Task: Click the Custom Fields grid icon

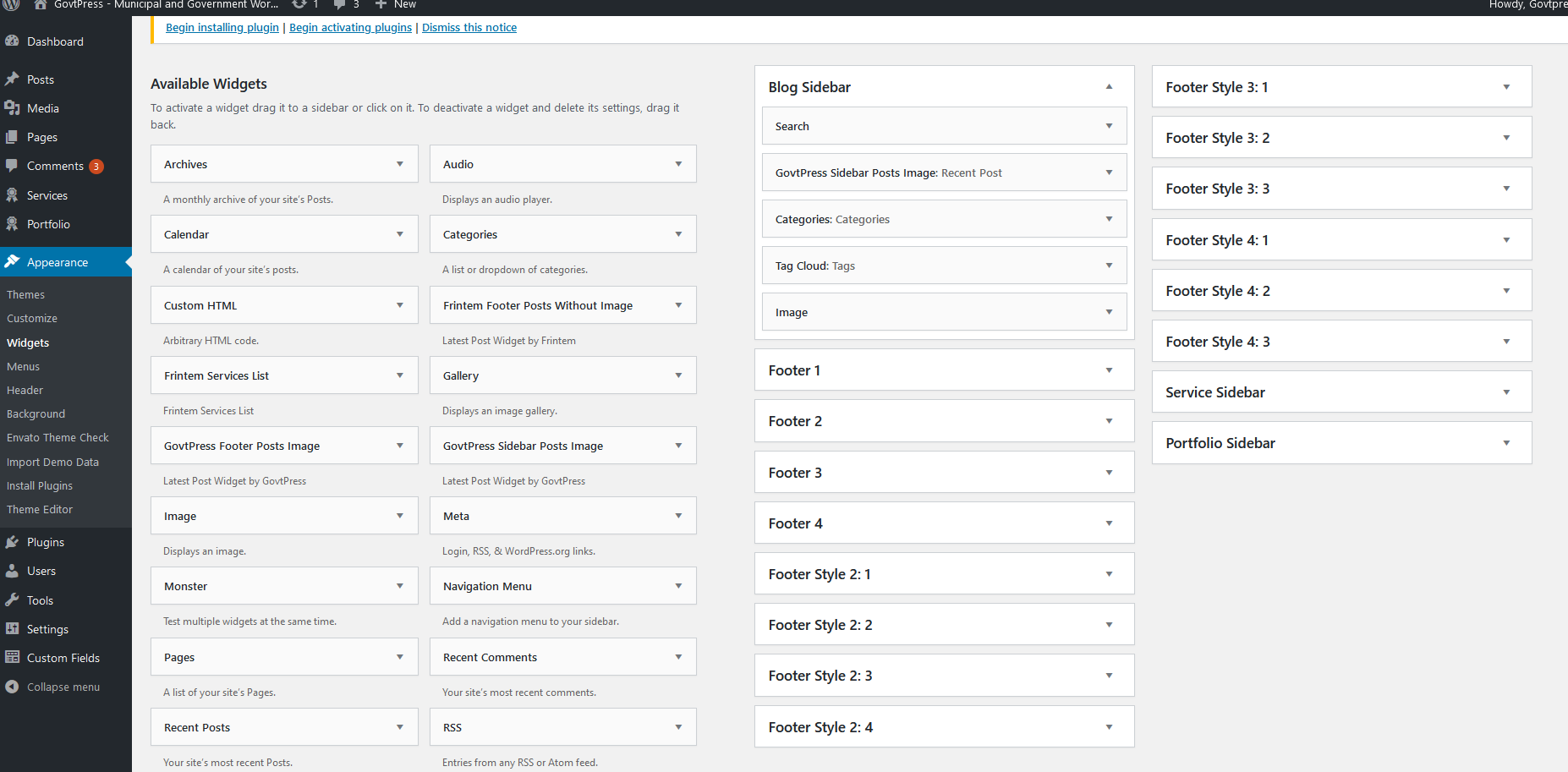Action: click(x=12, y=657)
